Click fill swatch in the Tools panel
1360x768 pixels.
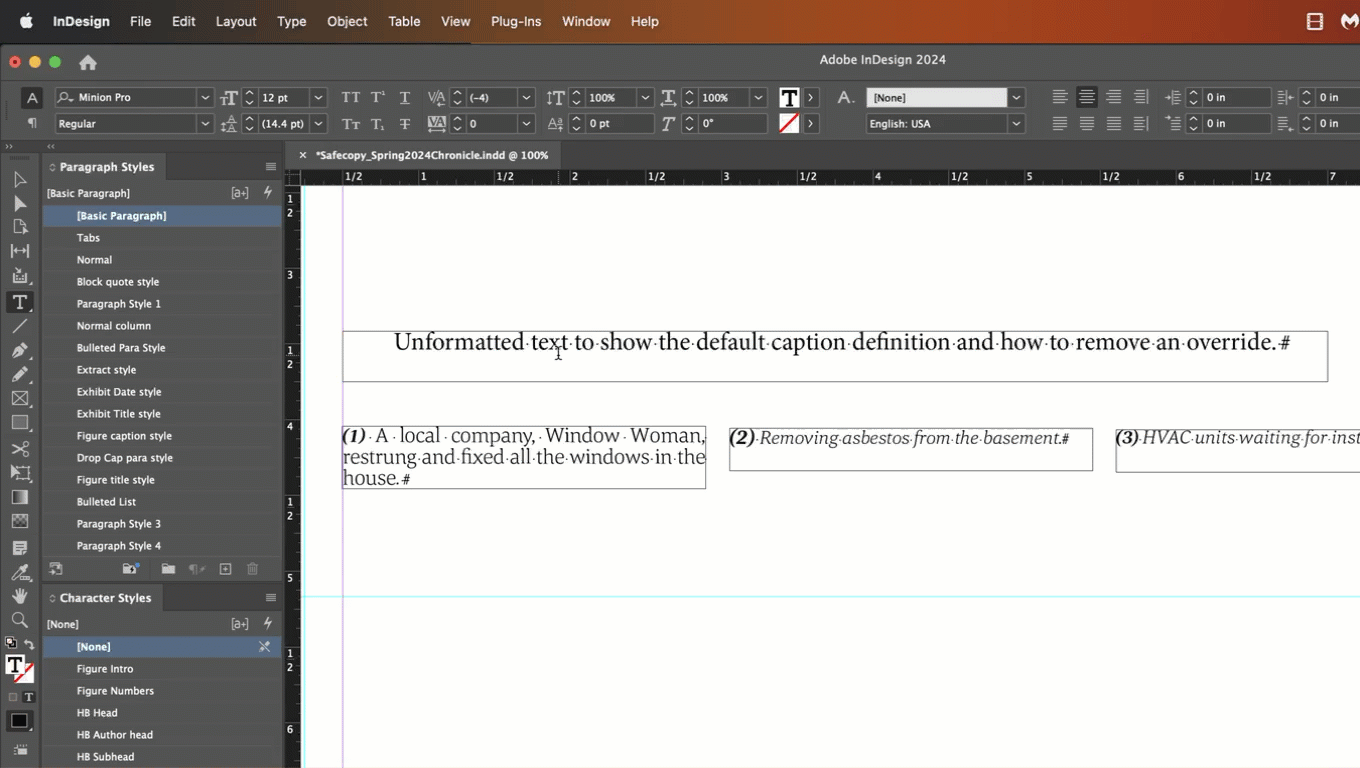pyautogui.click(x=15, y=664)
